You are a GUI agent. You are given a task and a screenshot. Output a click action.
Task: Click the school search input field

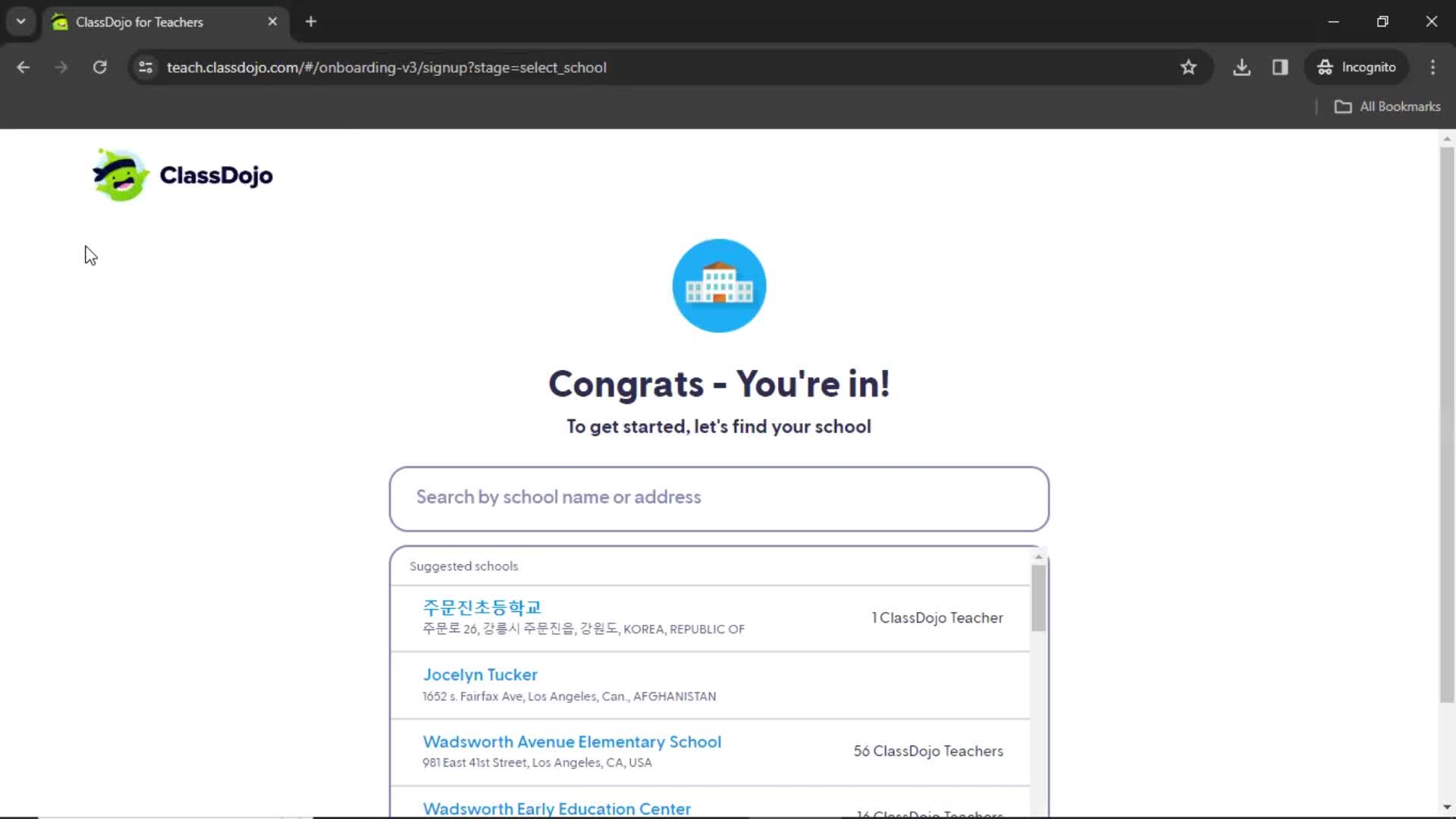tap(719, 497)
